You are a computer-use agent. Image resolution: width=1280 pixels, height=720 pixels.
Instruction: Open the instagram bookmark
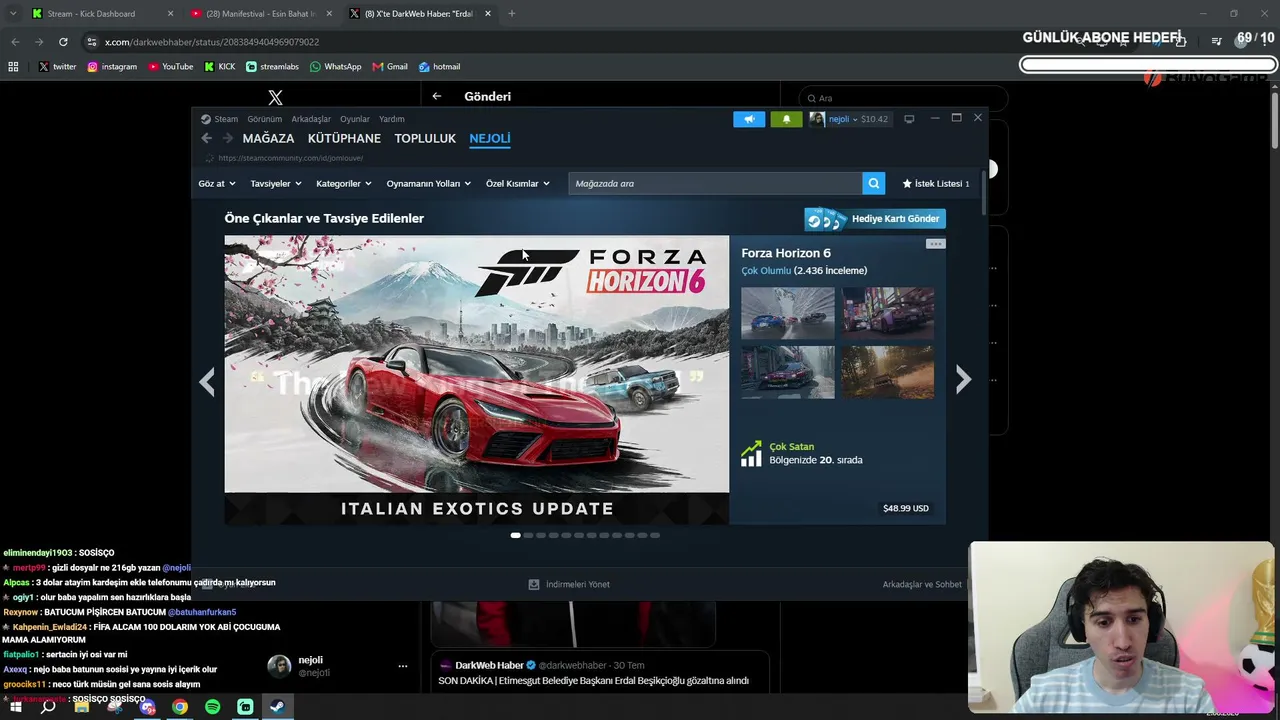(112, 67)
